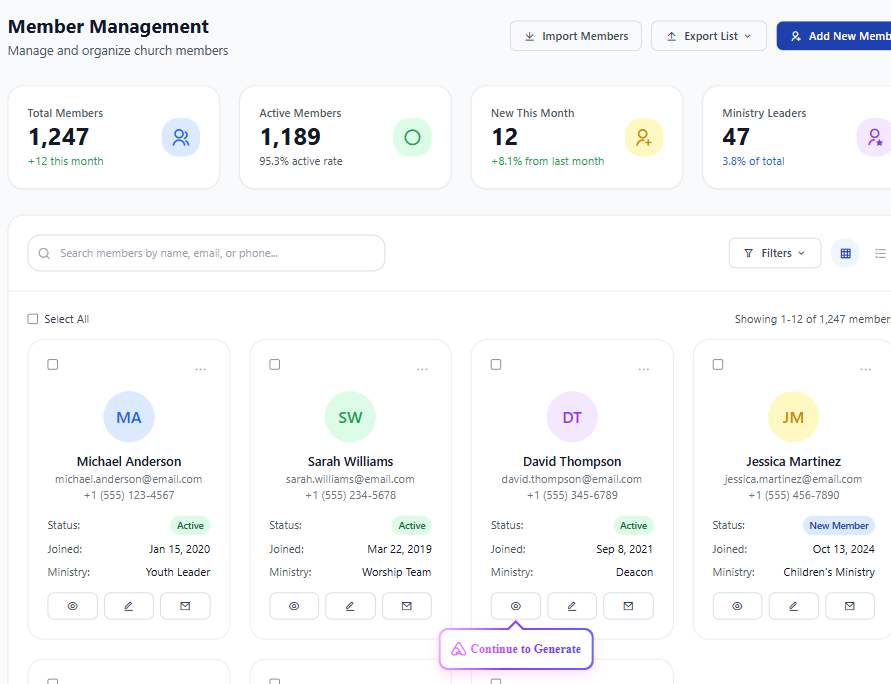Click Add New Member button
This screenshot has width=891, height=684.
coord(834,36)
